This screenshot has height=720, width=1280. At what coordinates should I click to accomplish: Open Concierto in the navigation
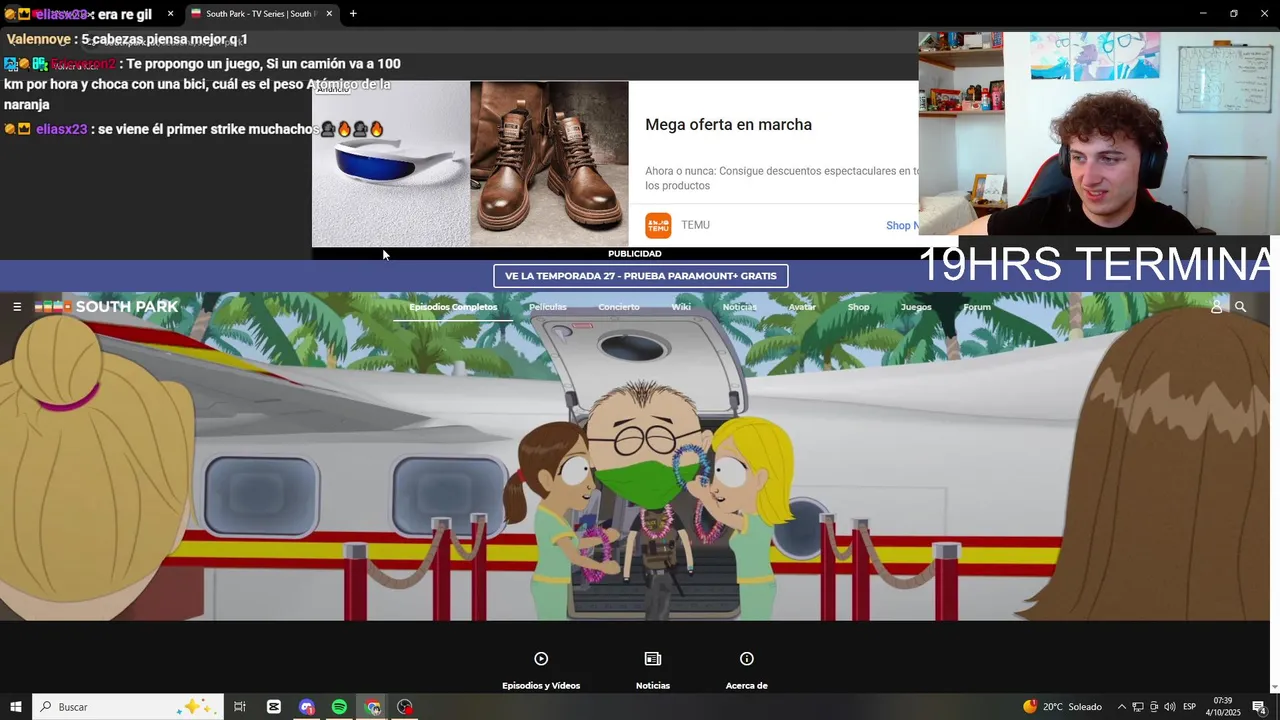pos(619,307)
